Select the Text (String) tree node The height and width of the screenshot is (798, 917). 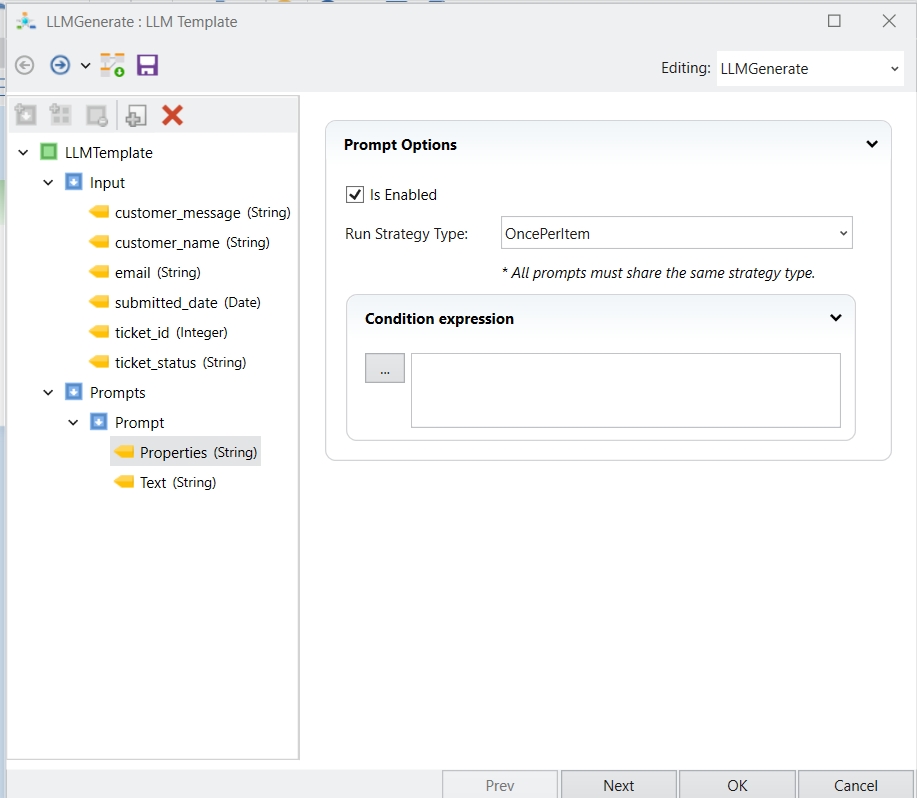(153, 483)
